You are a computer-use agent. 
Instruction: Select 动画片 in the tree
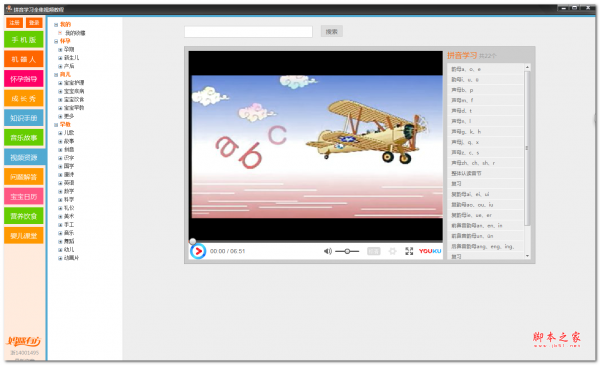[x=72, y=258]
